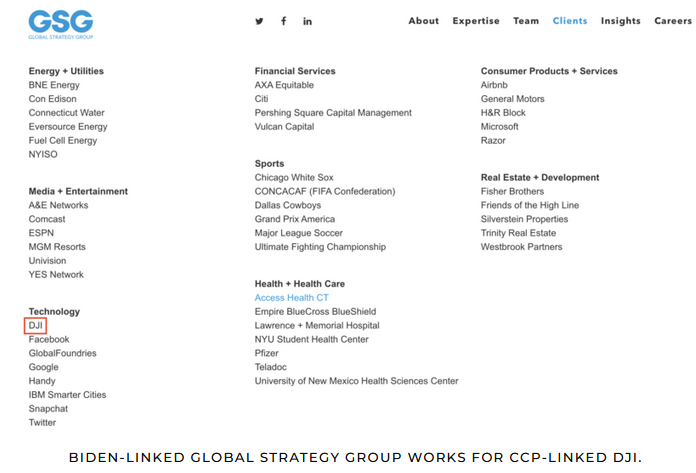The height and width of the screenshot is (473, 696).
Task: Click the Connecticut Water entry
Action: click(x=67, y=113)
